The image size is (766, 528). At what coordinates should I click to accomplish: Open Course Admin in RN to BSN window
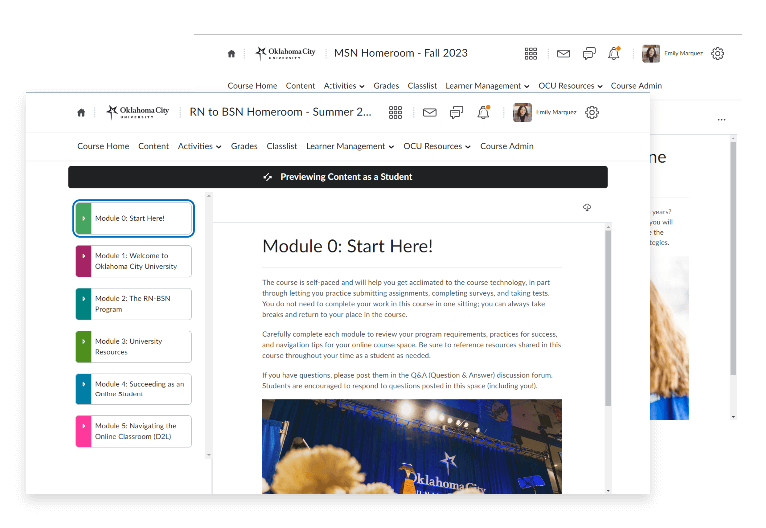[x=507, y=147]
